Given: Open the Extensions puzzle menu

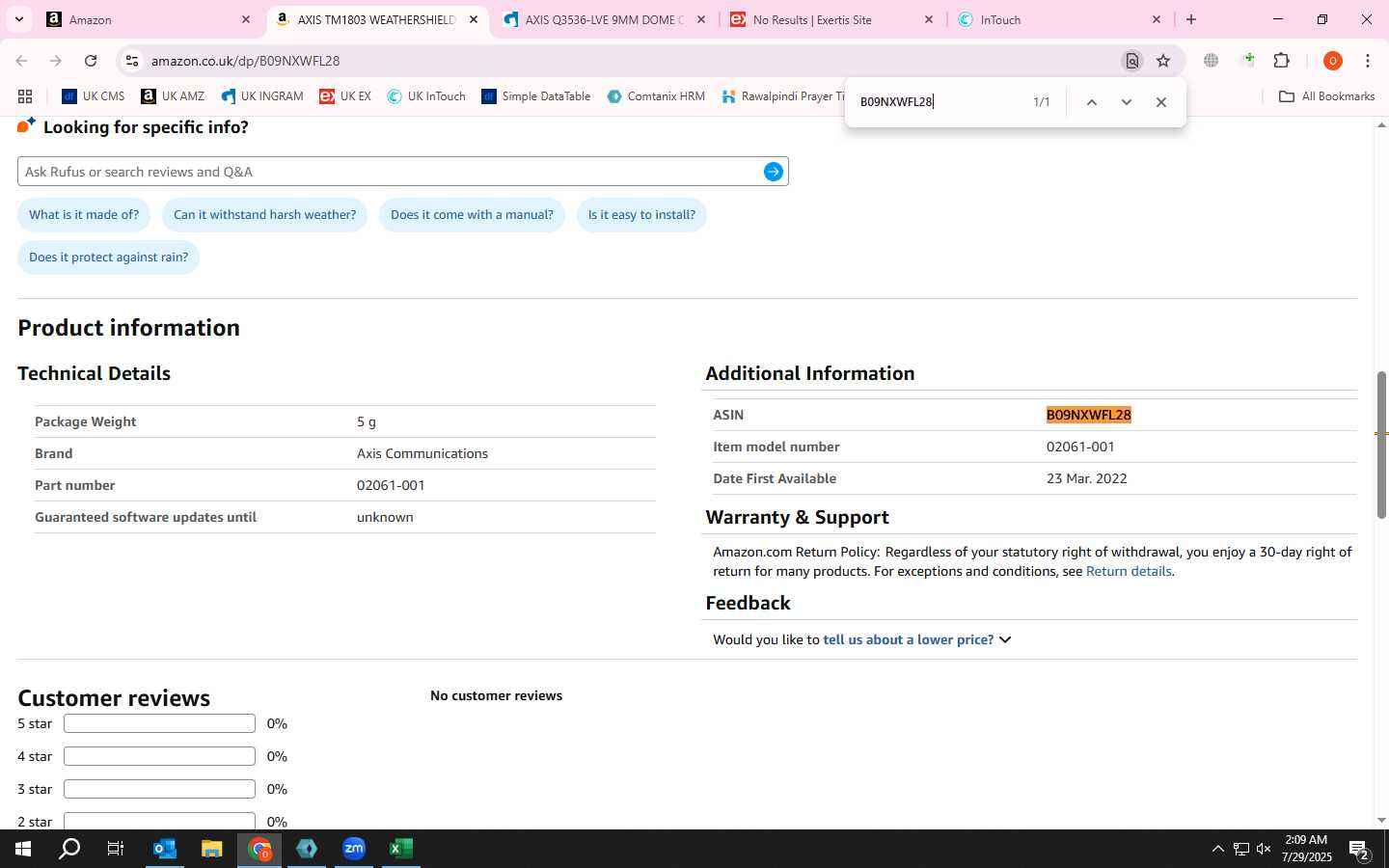Looking at the screenshot, I should pyautogui.click(x=1282, y=61).
